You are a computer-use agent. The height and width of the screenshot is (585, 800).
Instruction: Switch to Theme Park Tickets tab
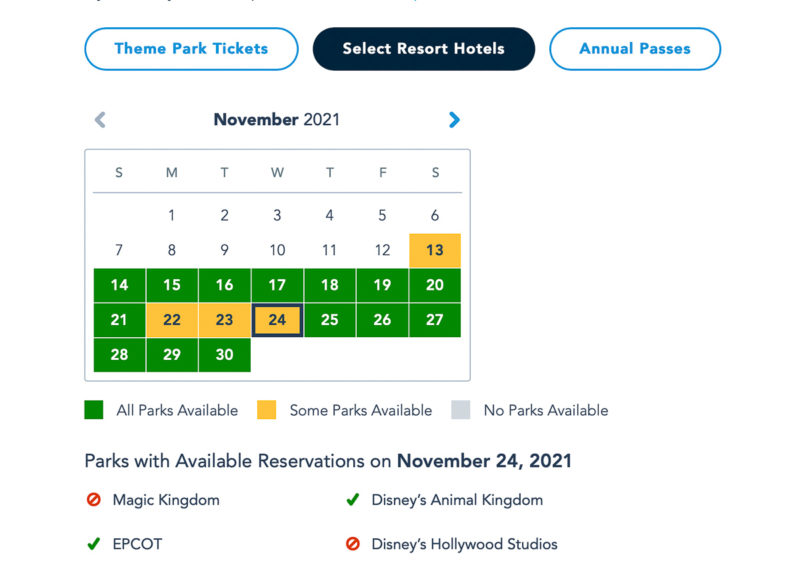click(x=191, y=49)
